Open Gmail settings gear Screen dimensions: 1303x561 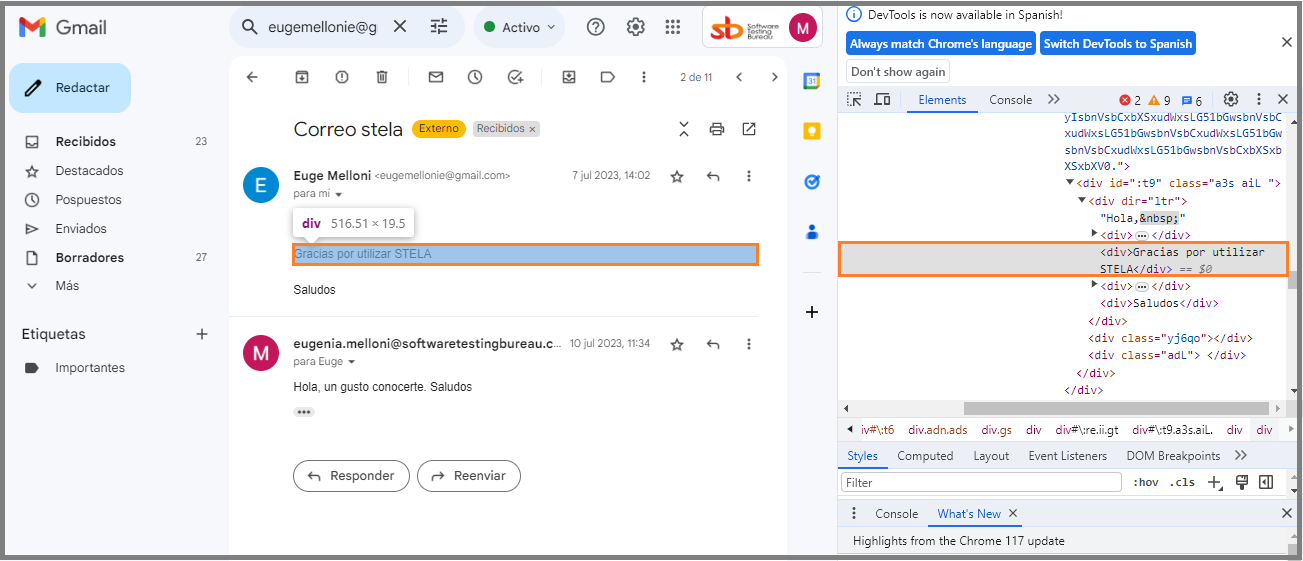click(x=635, y=27)
